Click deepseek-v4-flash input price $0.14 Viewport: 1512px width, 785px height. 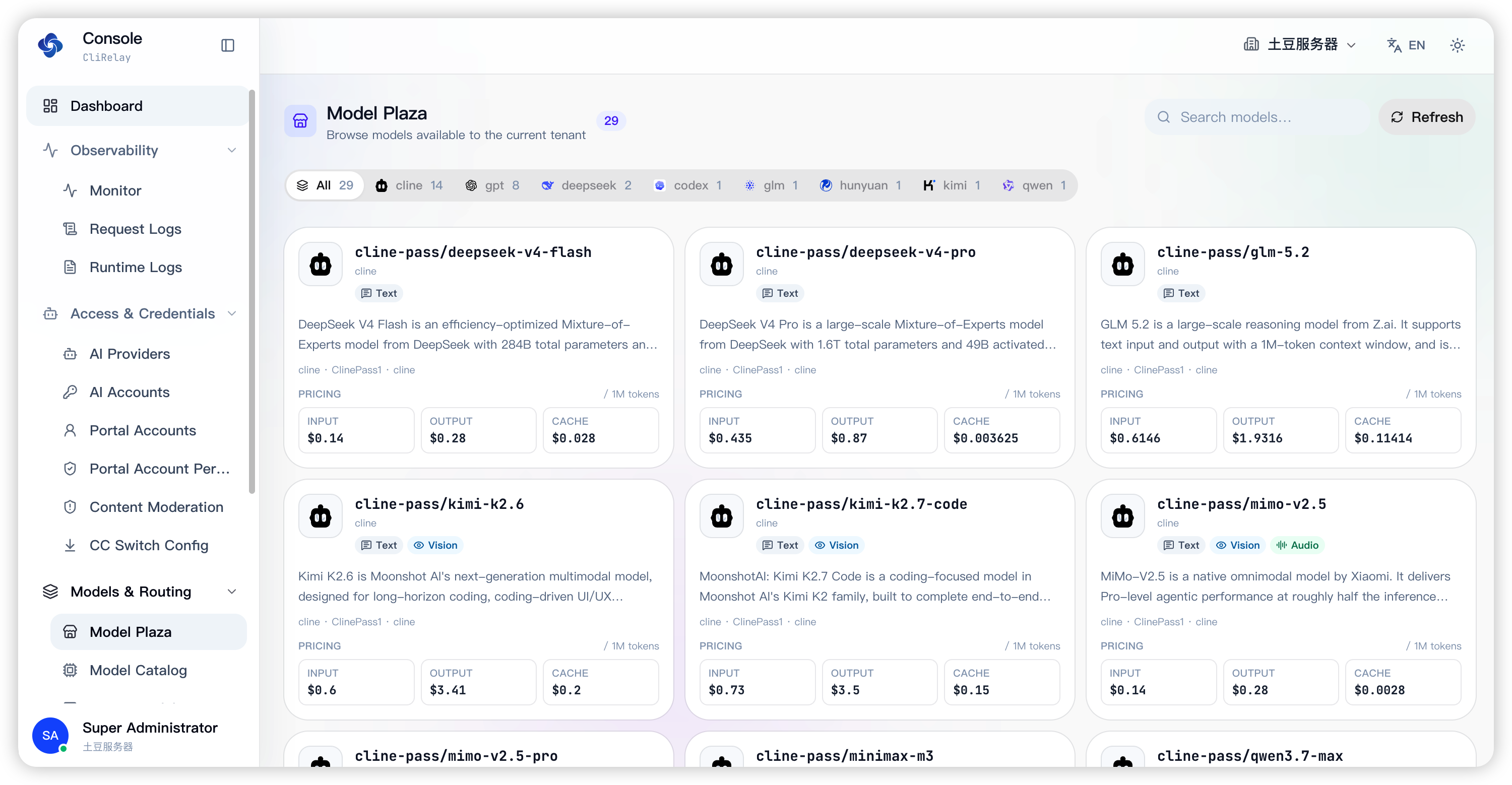pos(326,438)
